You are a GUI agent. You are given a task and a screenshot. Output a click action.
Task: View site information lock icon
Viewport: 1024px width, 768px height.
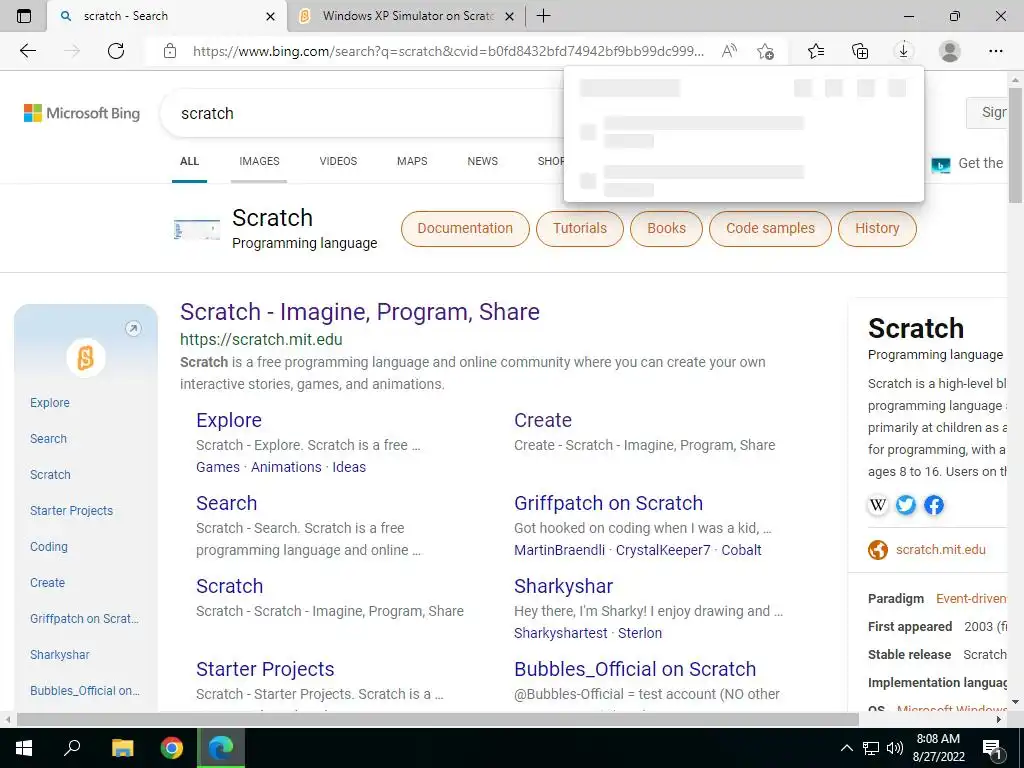170,51
